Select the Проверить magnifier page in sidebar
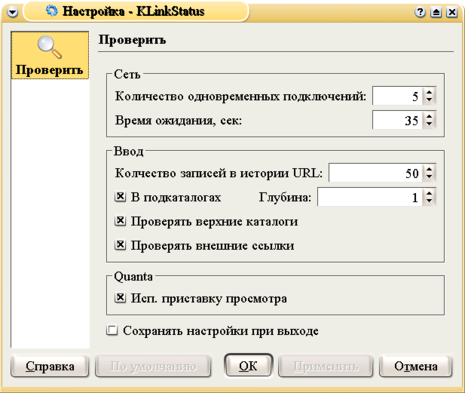Viewport: 465px width, 393px height. pos(50,55)
